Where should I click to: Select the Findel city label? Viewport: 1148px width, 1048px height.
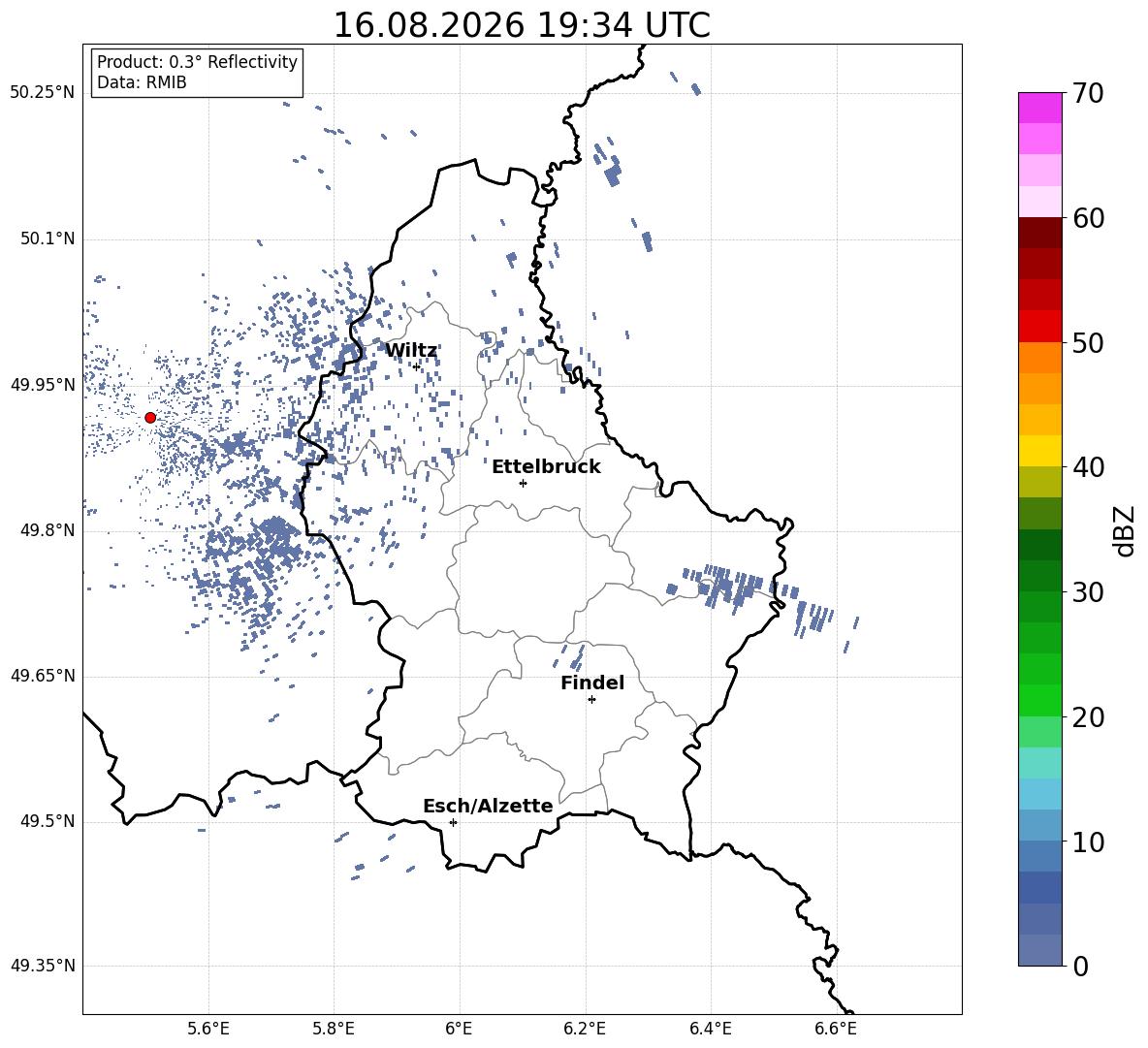click(592, 683)
